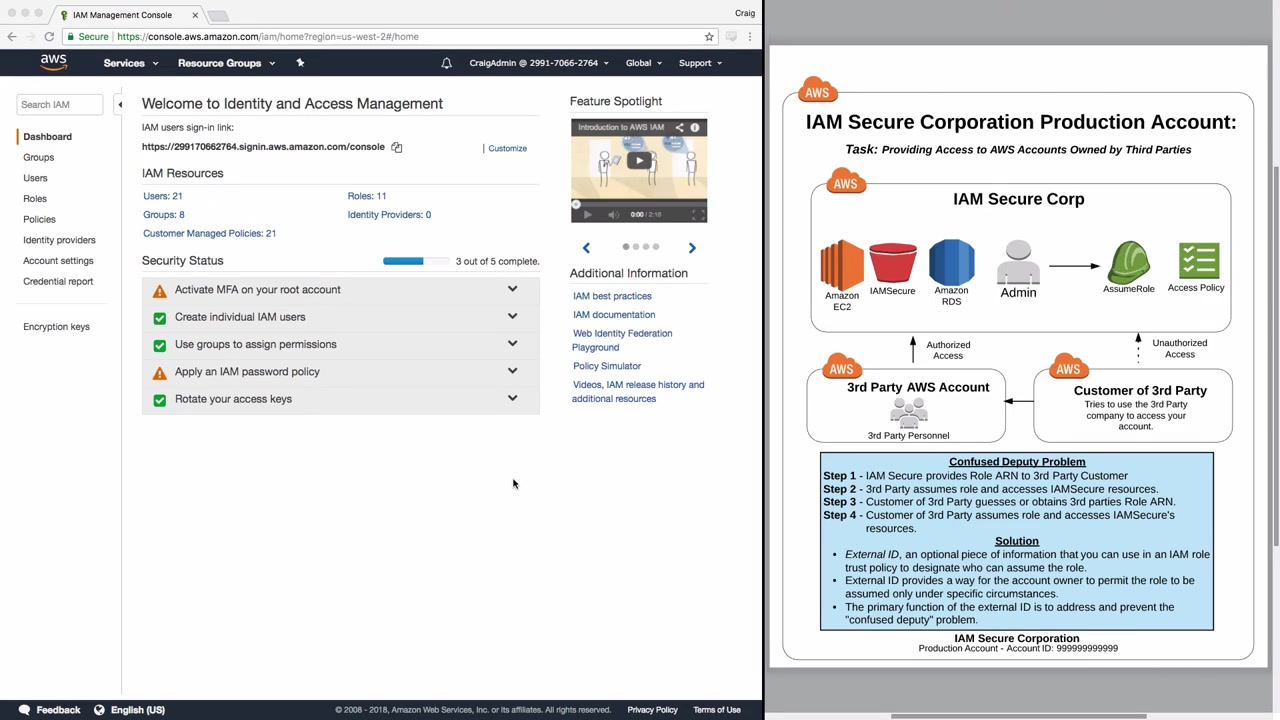Reload the IAM console page

click(49, 37)
